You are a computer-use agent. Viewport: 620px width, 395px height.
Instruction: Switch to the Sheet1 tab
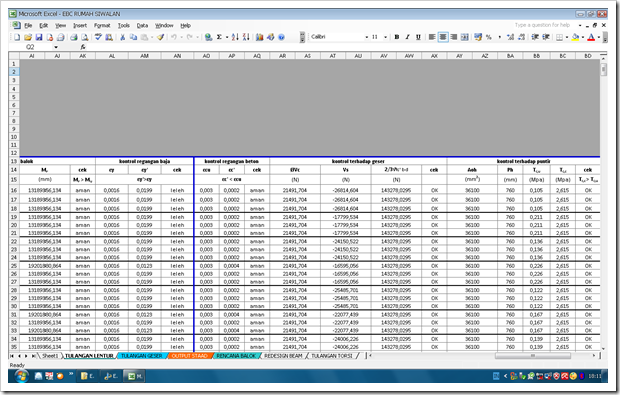pos(50,356)
